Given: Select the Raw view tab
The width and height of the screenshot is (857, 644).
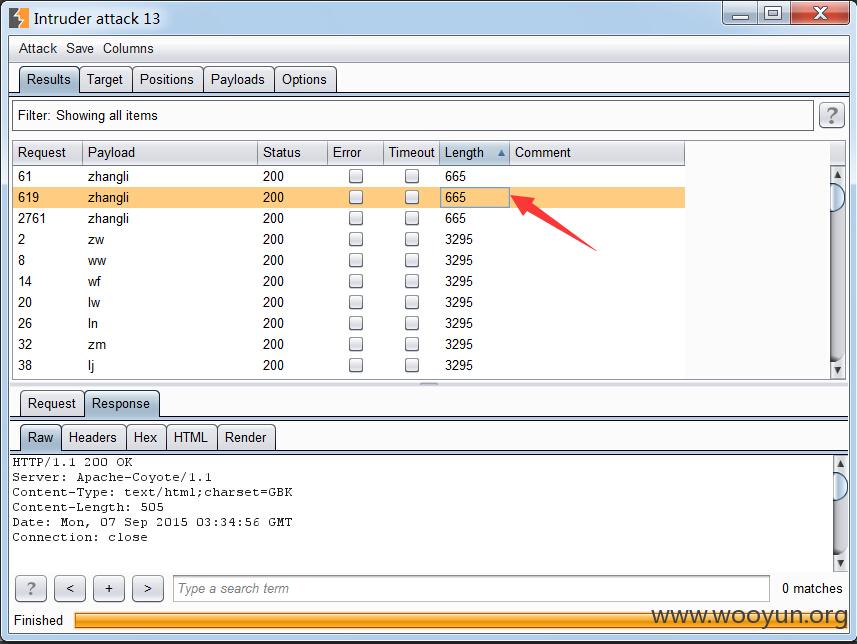Looking at the screenshot, I should click(x=40, y=437).
